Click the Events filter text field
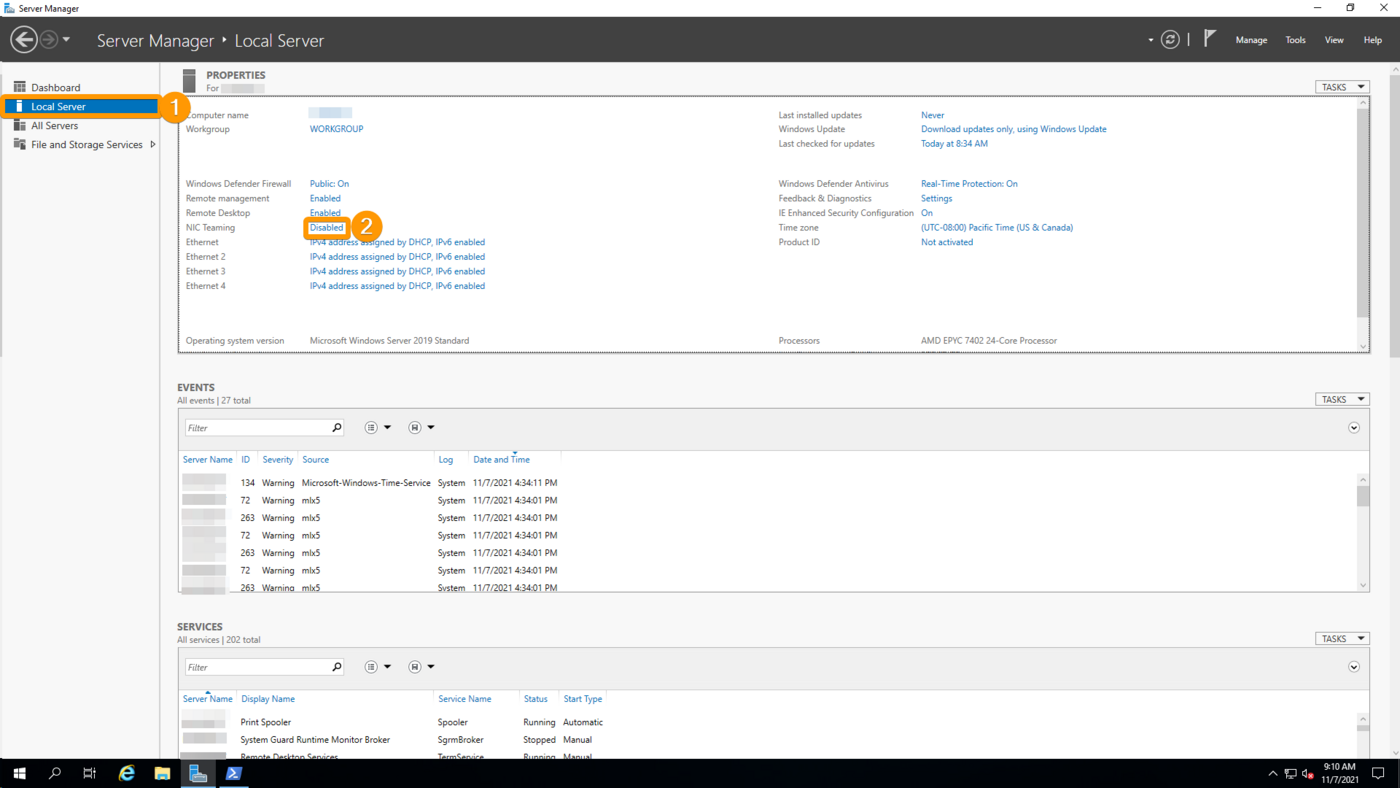 (258, 428)
